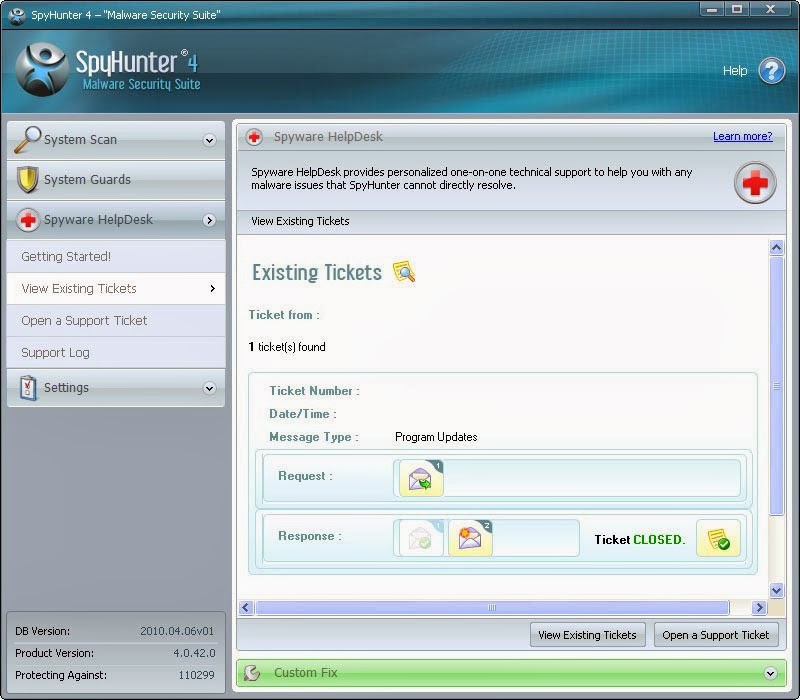Open the second Response message envelope icon

(x=470, y=538)
